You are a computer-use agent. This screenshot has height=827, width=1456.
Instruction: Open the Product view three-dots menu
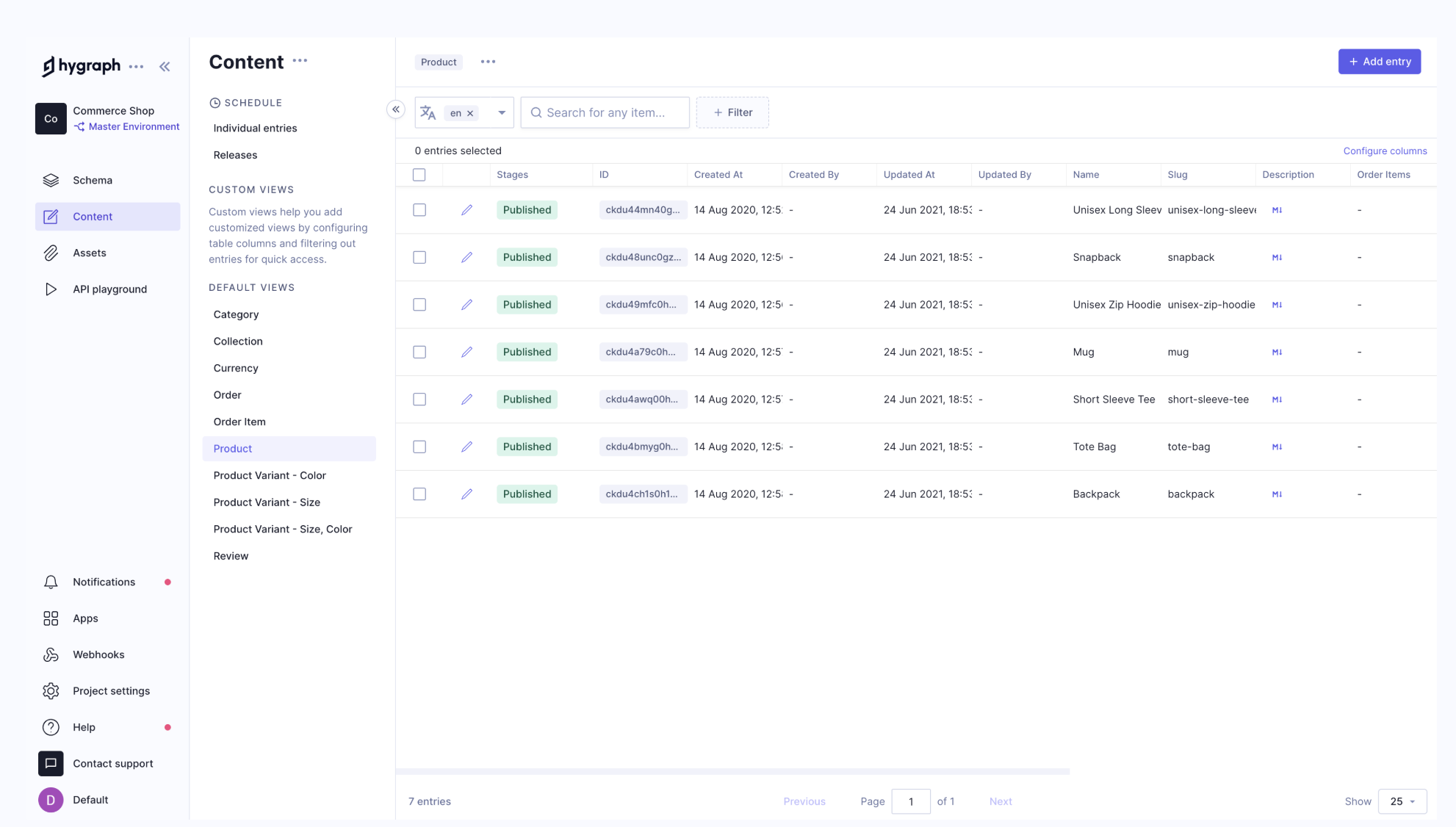click(488, 62)
